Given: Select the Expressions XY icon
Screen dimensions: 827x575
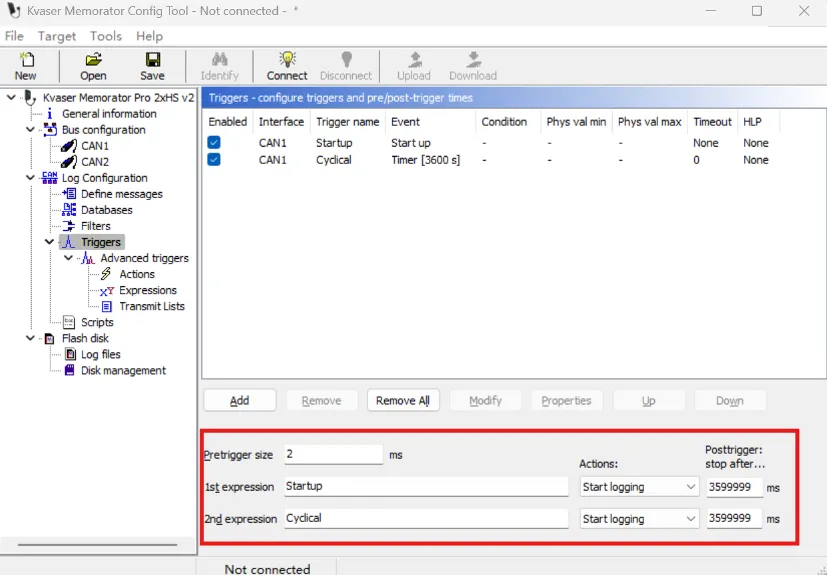Looking at the screenshot, I should click(107, 291).
